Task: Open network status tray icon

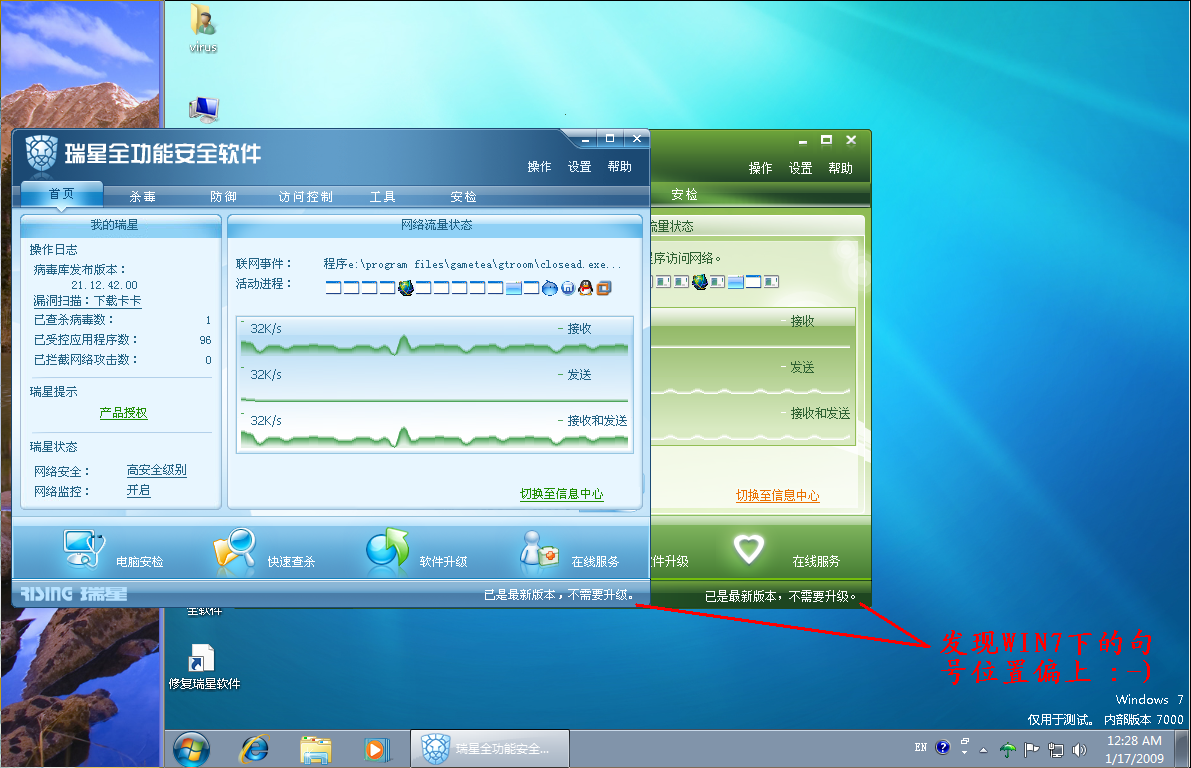Action: [1055, 750]
